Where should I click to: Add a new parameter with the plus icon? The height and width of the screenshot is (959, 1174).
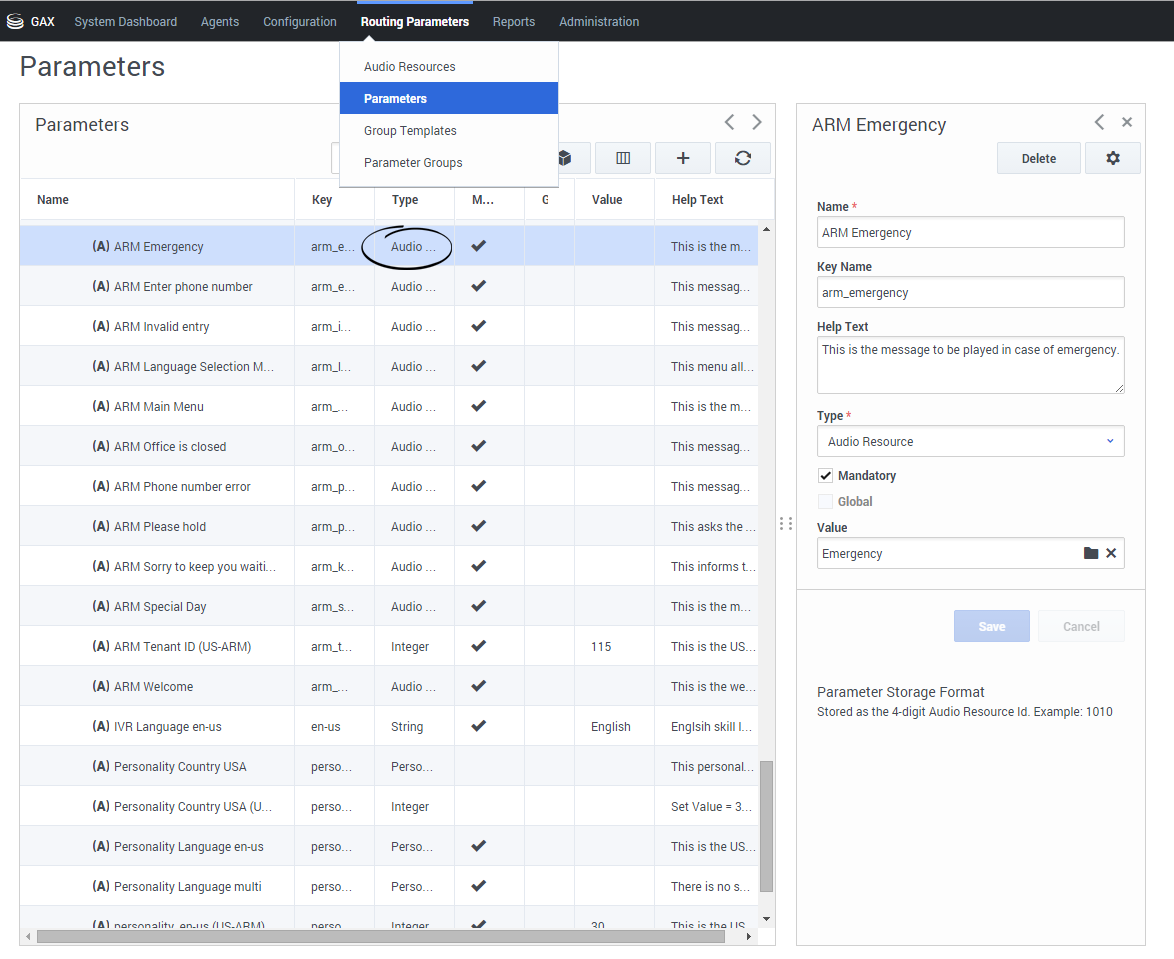coord(683,158)
